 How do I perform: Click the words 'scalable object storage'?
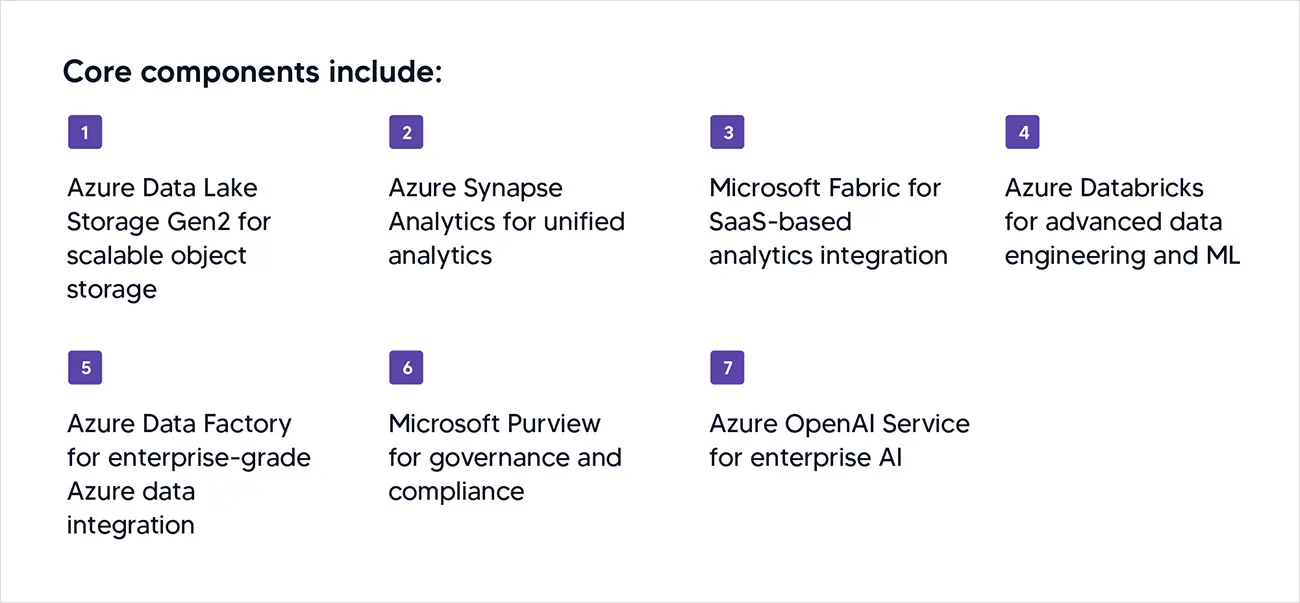pos(157,272)
